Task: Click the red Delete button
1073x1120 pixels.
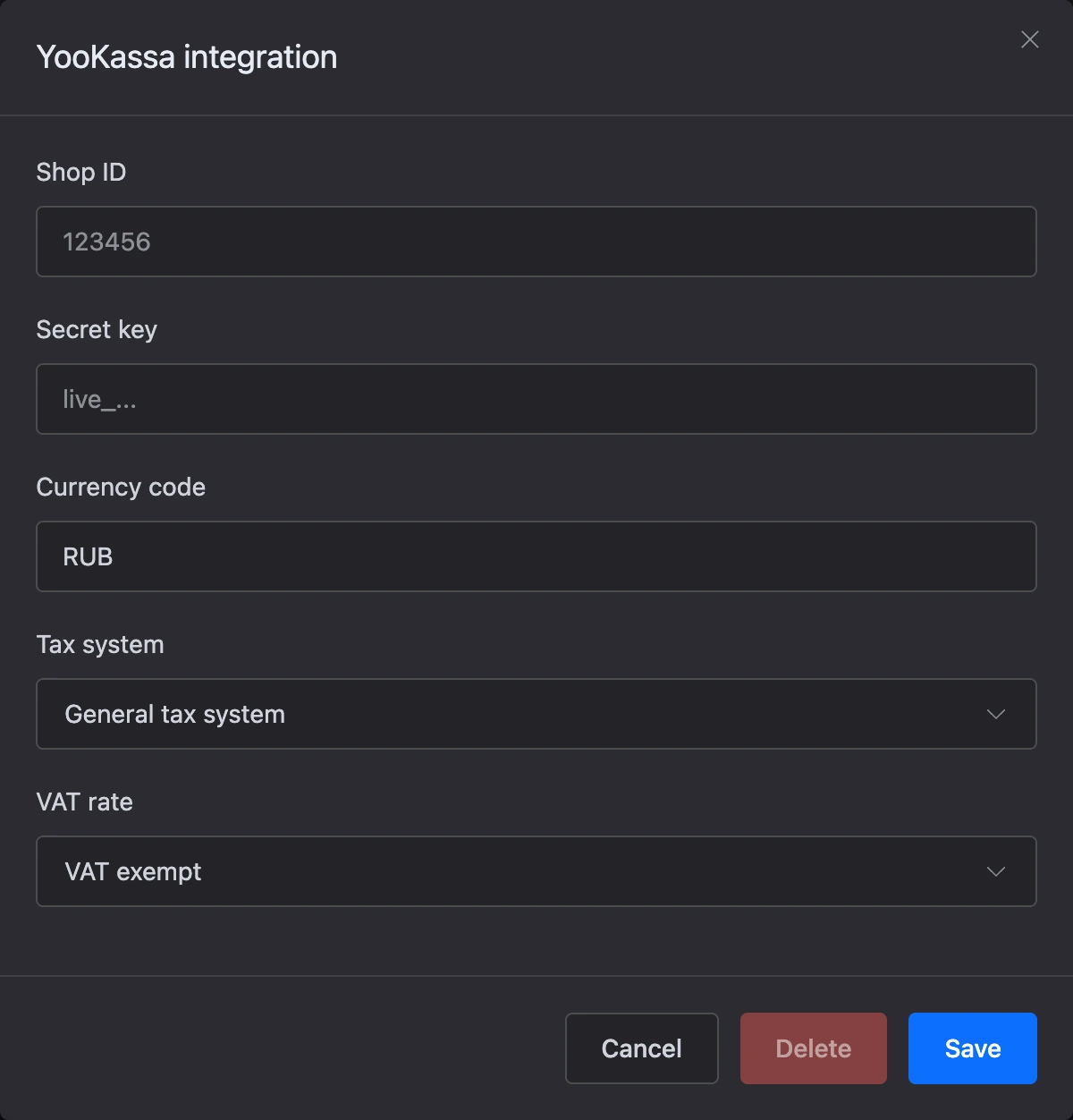Action: click(x=814, y=1048)
